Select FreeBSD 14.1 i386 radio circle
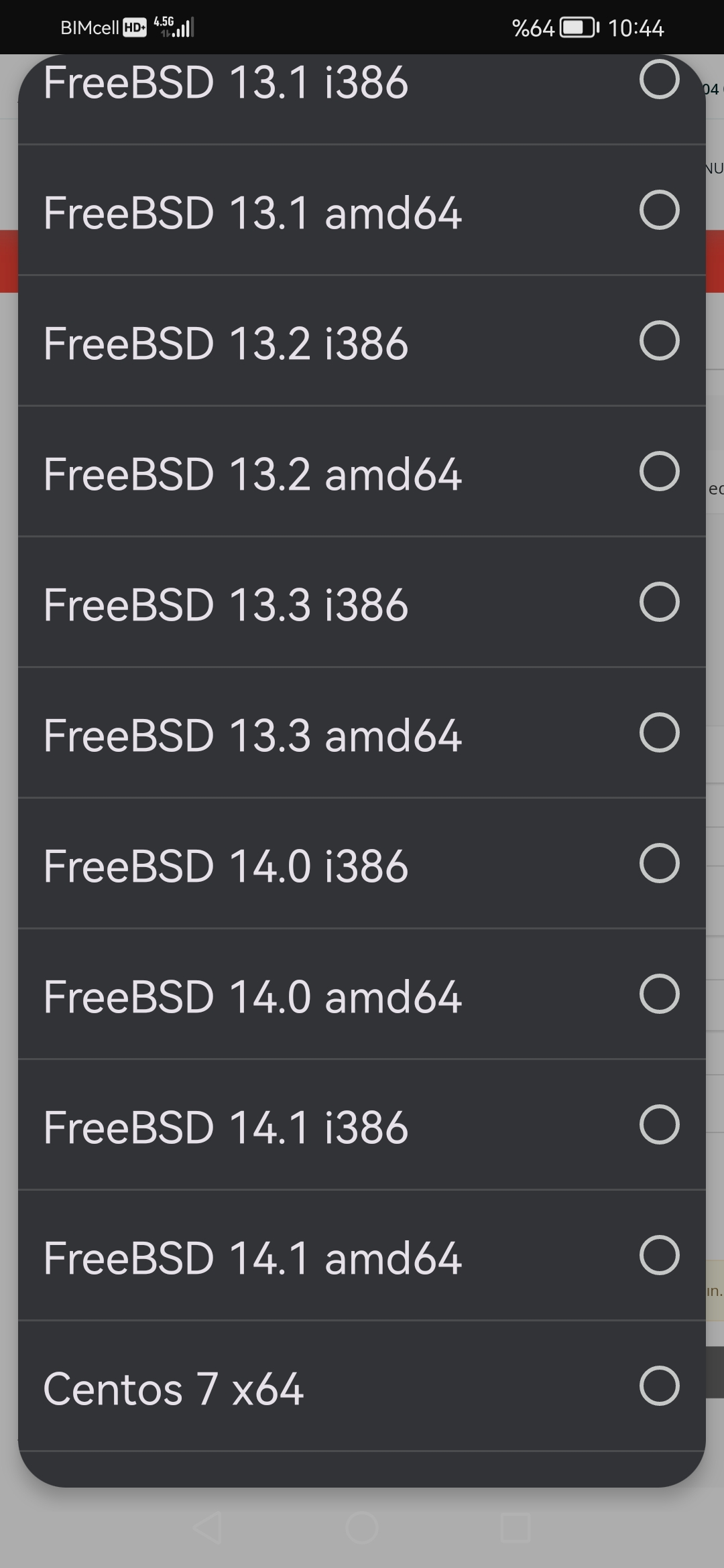The image size is (724, 1568). [x=660, y=1124]
